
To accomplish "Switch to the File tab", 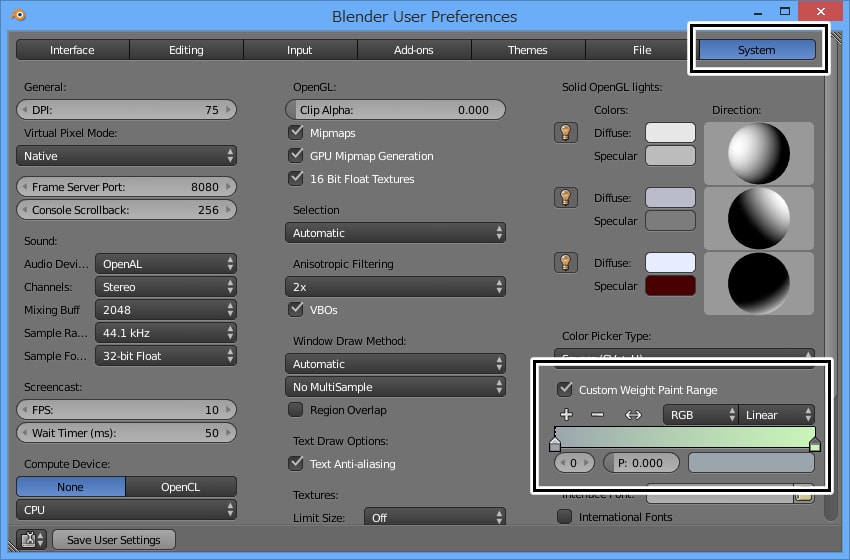I will [x=642, y=50].
